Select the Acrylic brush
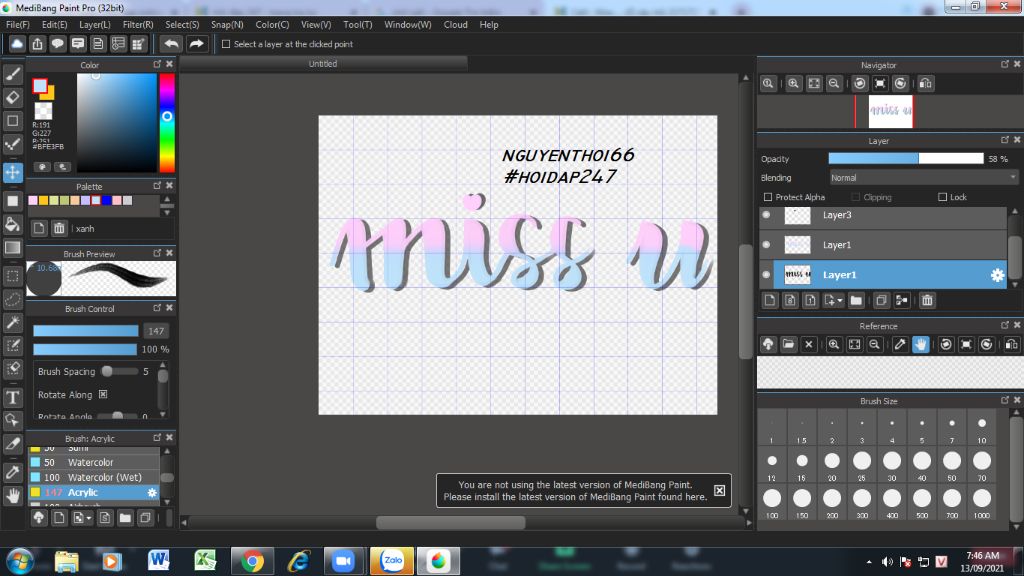The height and width of the screenshot is (576, 1024). tap(94, 492)
